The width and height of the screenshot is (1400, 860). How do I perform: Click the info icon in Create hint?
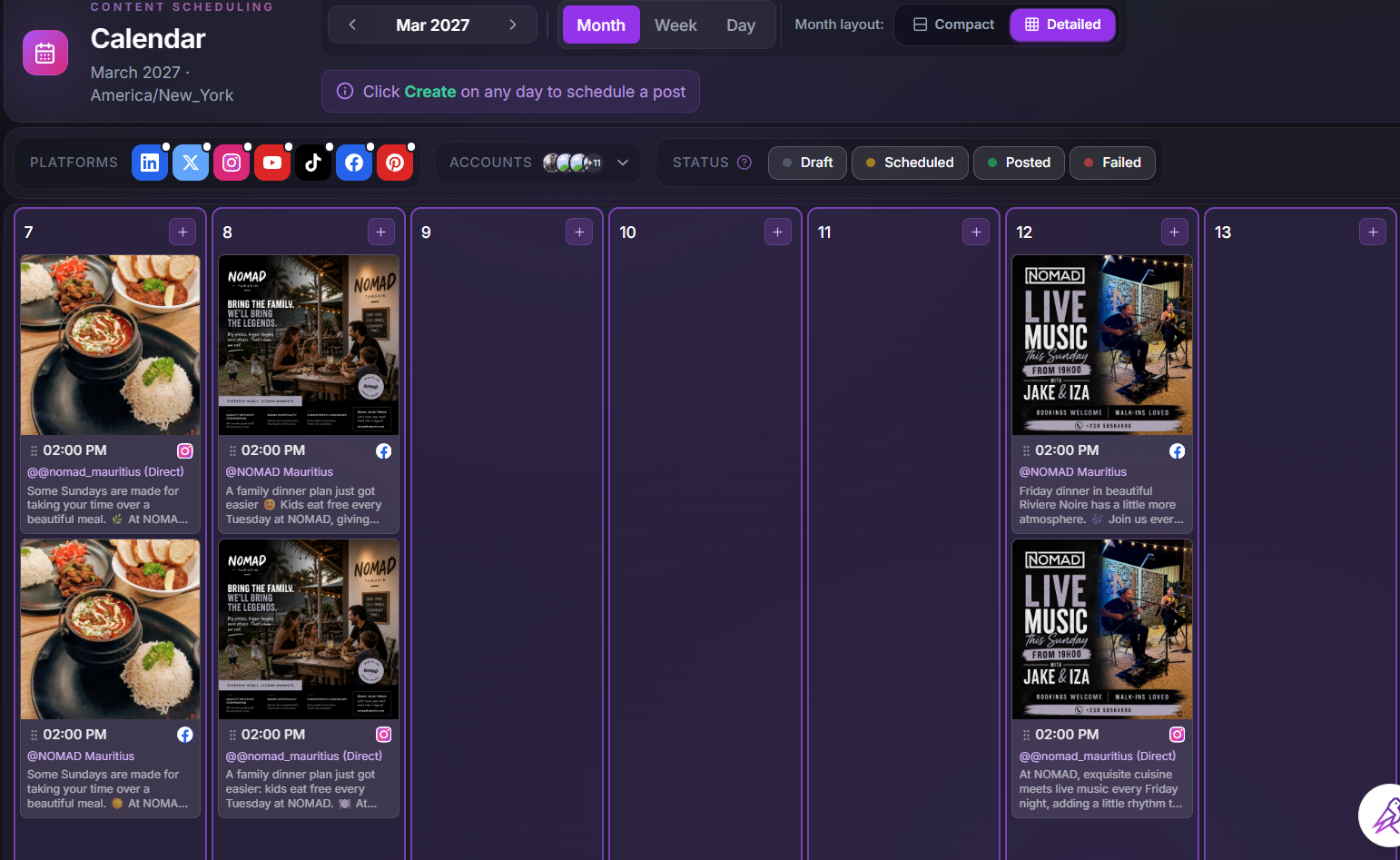pos(345,91)
